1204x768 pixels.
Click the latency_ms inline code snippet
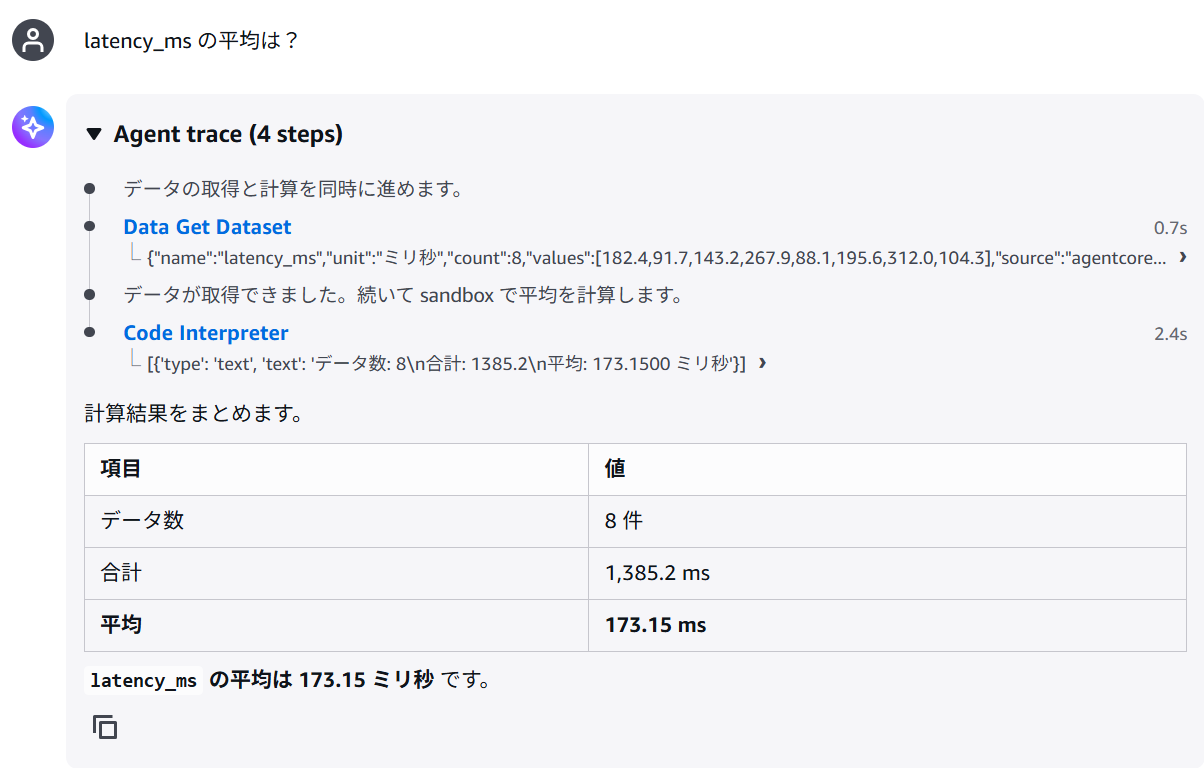pyautogui.click(x=144, y=681)
